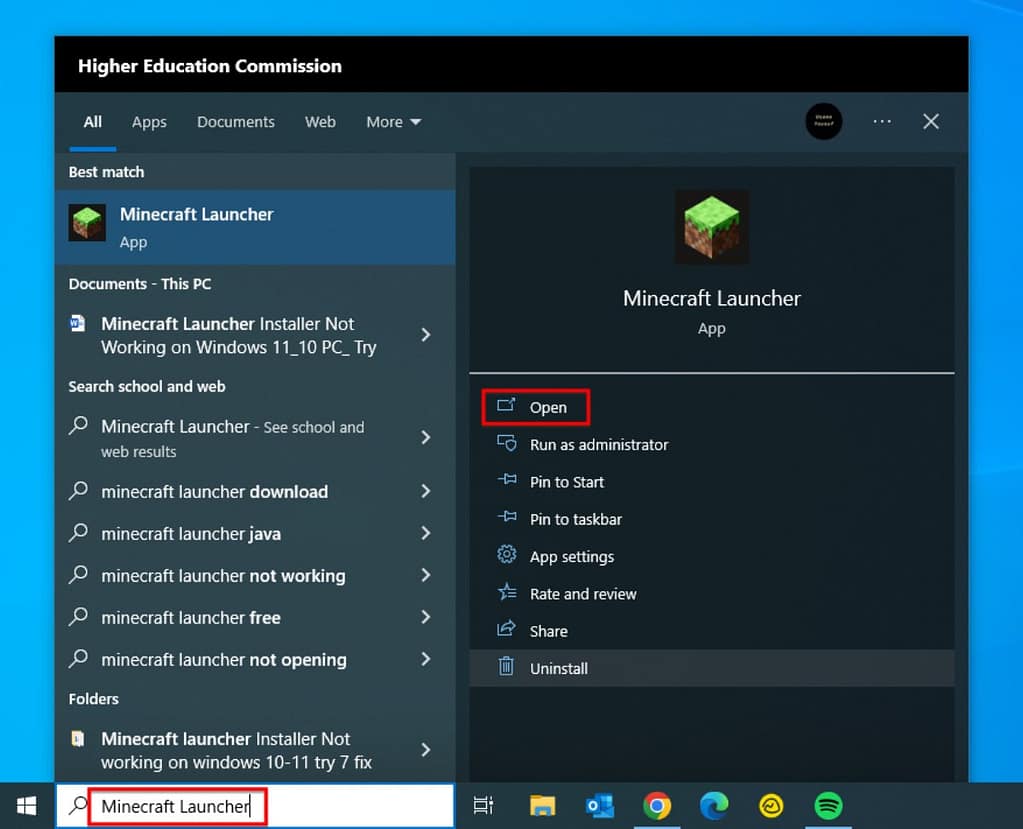Click the user account avatar

point(823,121)
